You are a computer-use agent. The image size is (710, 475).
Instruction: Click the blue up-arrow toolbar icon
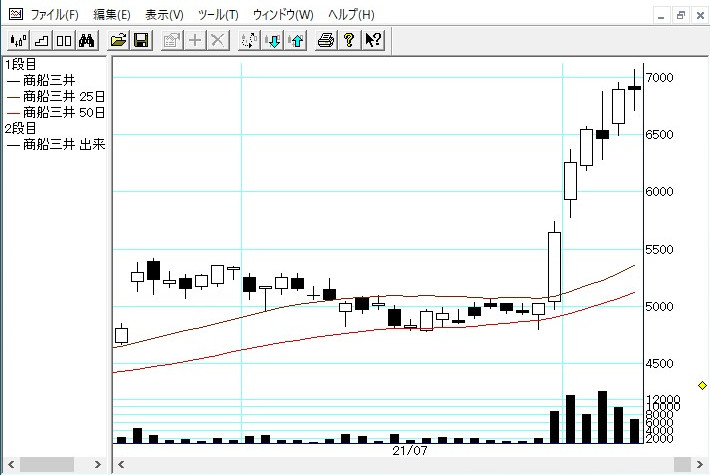296,40
